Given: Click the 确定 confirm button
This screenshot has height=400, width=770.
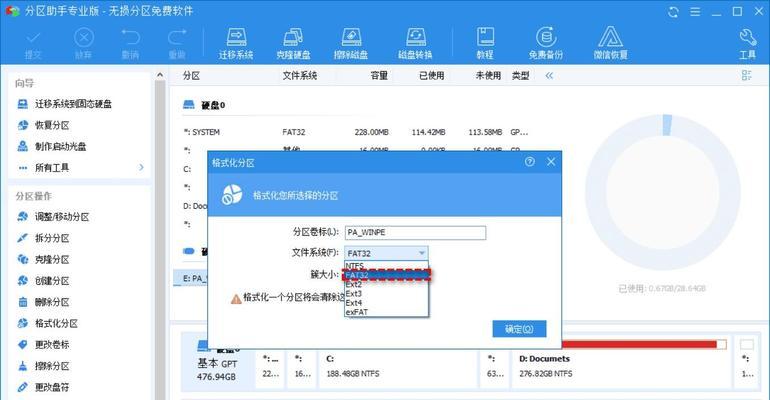Looking at the screenshot, I should (x=519, y=329).
